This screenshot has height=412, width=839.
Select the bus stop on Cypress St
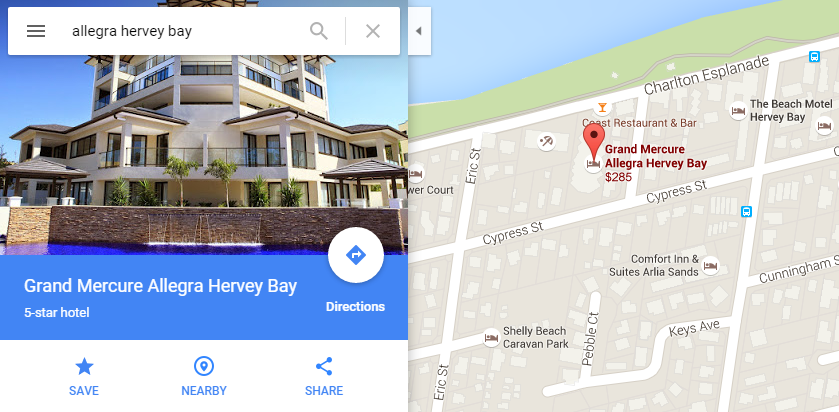[746, 211]
